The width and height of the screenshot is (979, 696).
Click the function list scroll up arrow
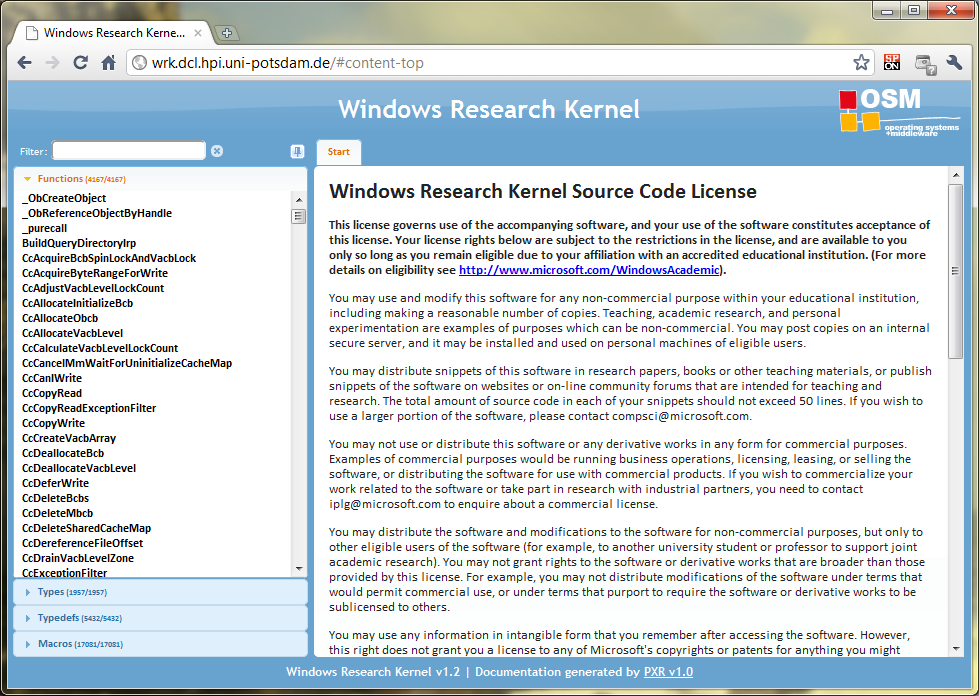(298, 200)
